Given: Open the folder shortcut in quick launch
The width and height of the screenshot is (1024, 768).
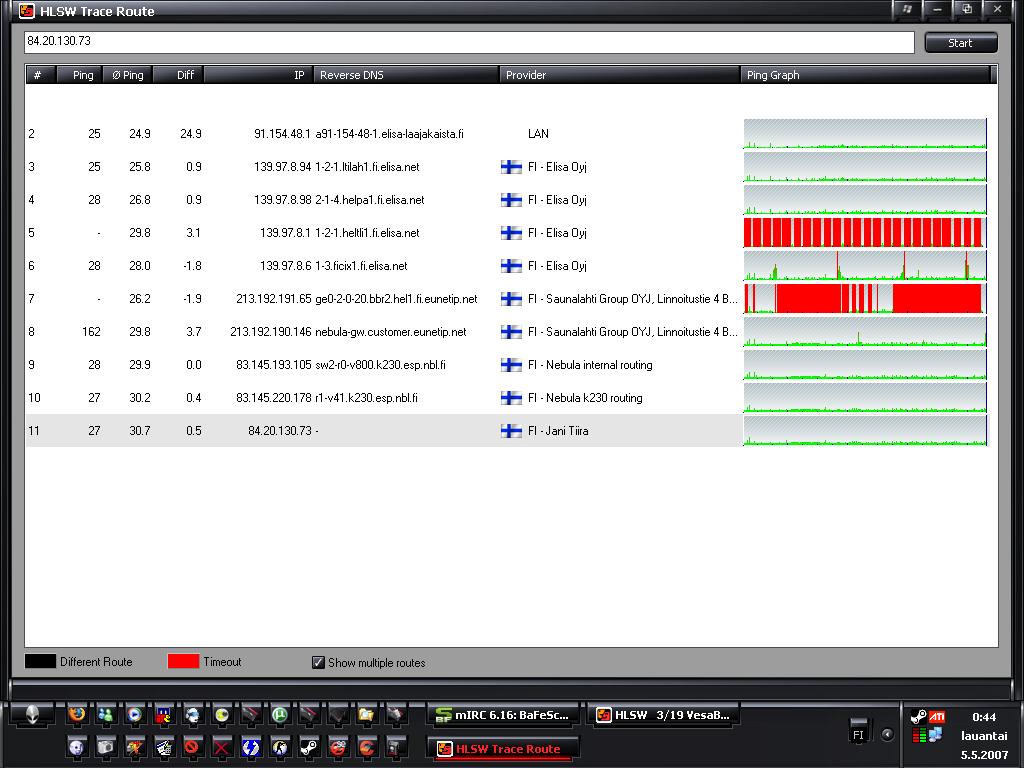Looking at the screenshot, I should coord(366,714).
